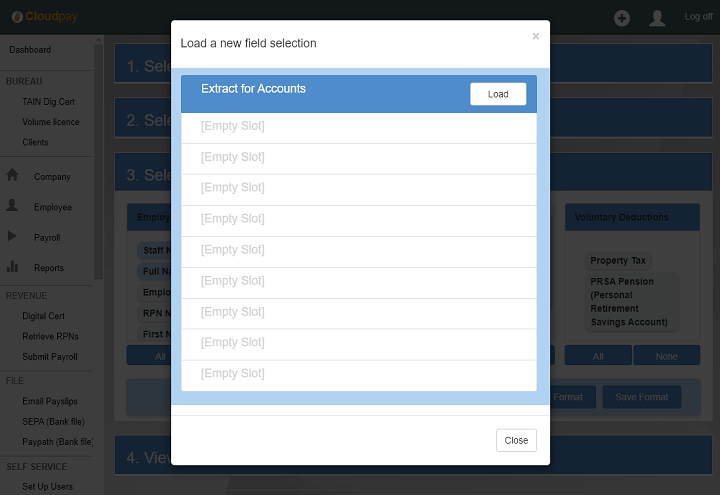720x495 pixels.
Task: Go to Submit Payroll in sidebar
Action: click(x=50, y=357)
